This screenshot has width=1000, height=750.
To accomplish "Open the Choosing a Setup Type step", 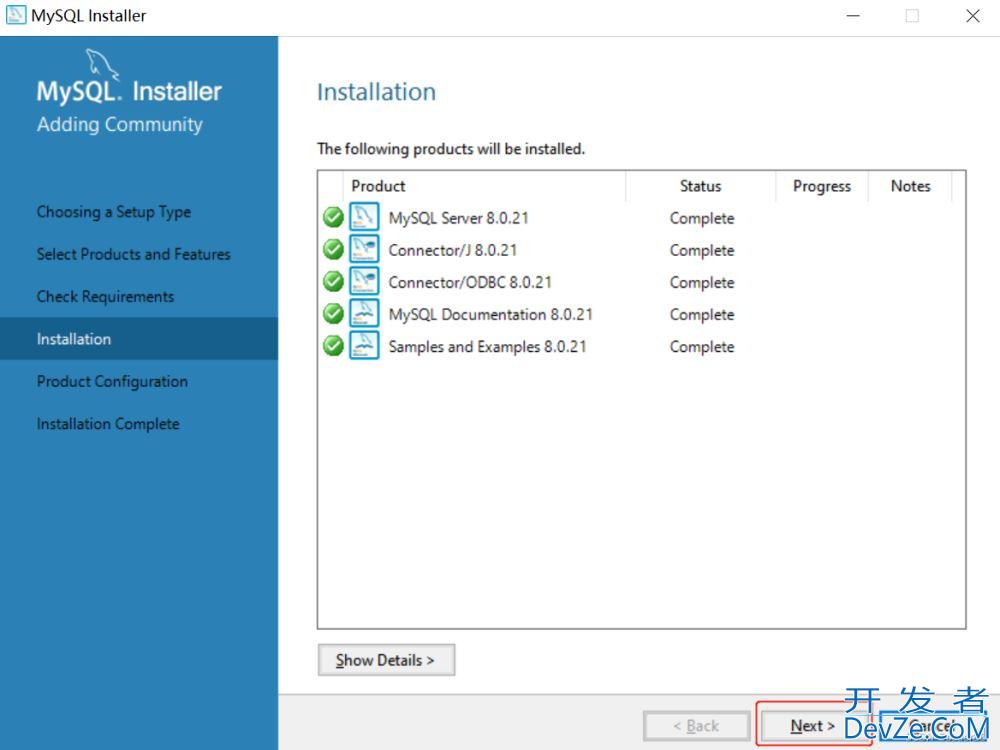I will (x=114, y=212).
